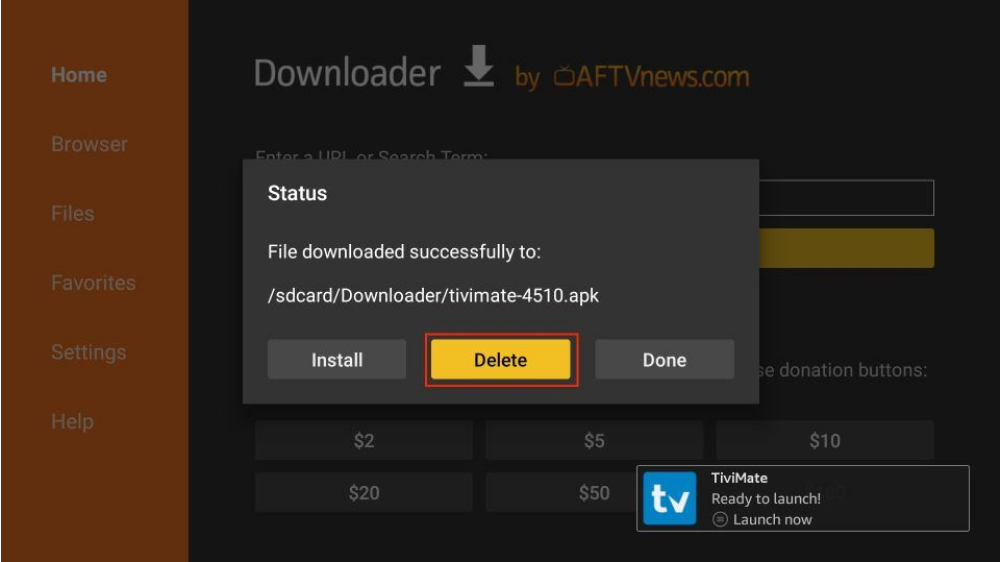Choose the $10 donation button
This screenshot has height=562, width=1000.
825,440
